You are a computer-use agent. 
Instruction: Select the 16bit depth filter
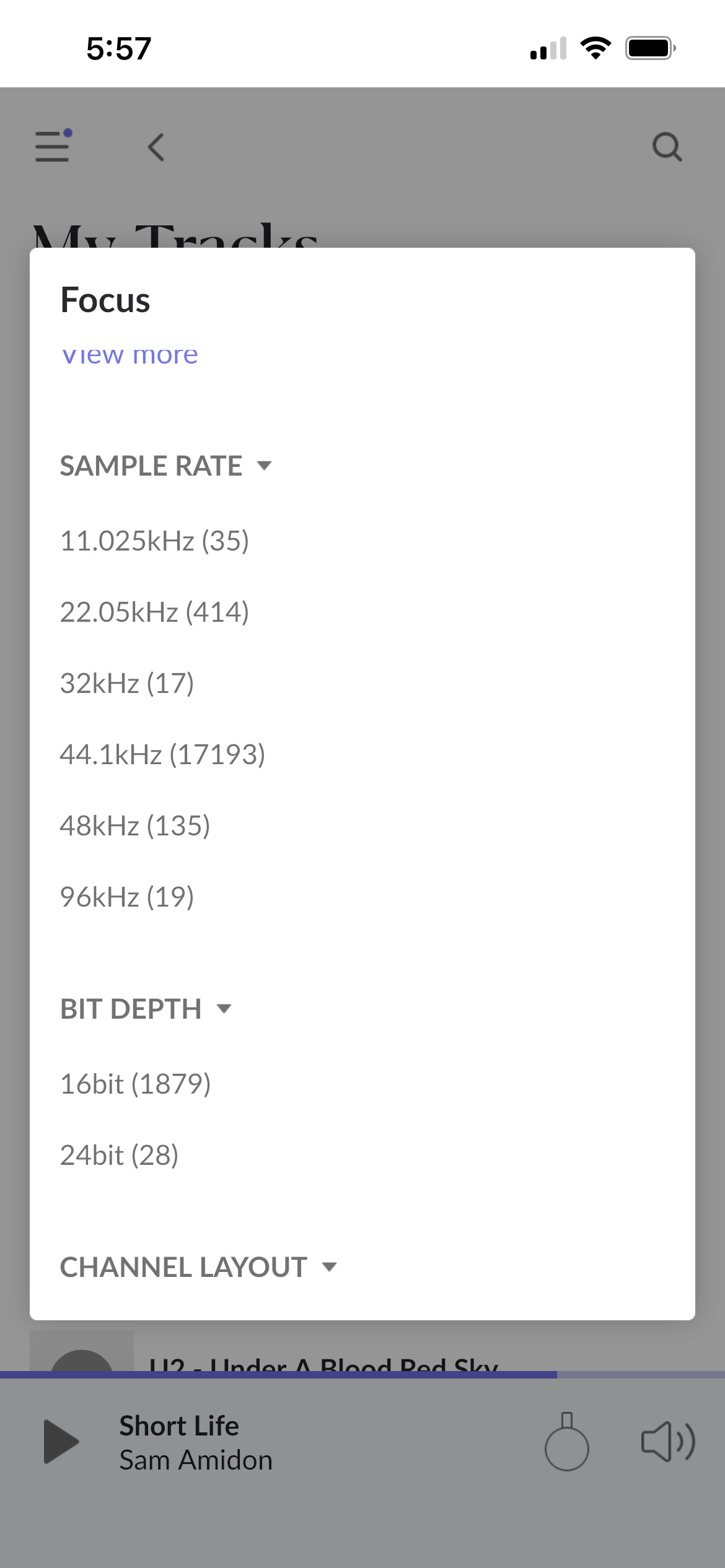(x=135, y=1084)
